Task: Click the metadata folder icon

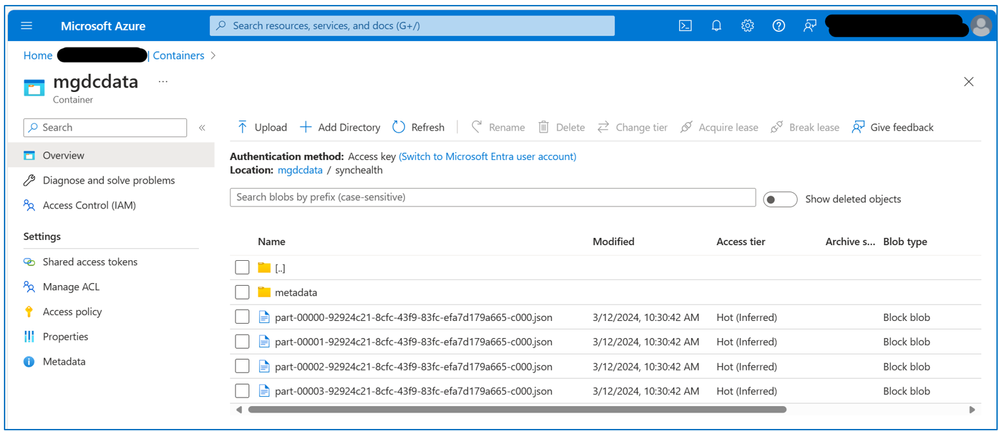Action: tap(264, 292)
